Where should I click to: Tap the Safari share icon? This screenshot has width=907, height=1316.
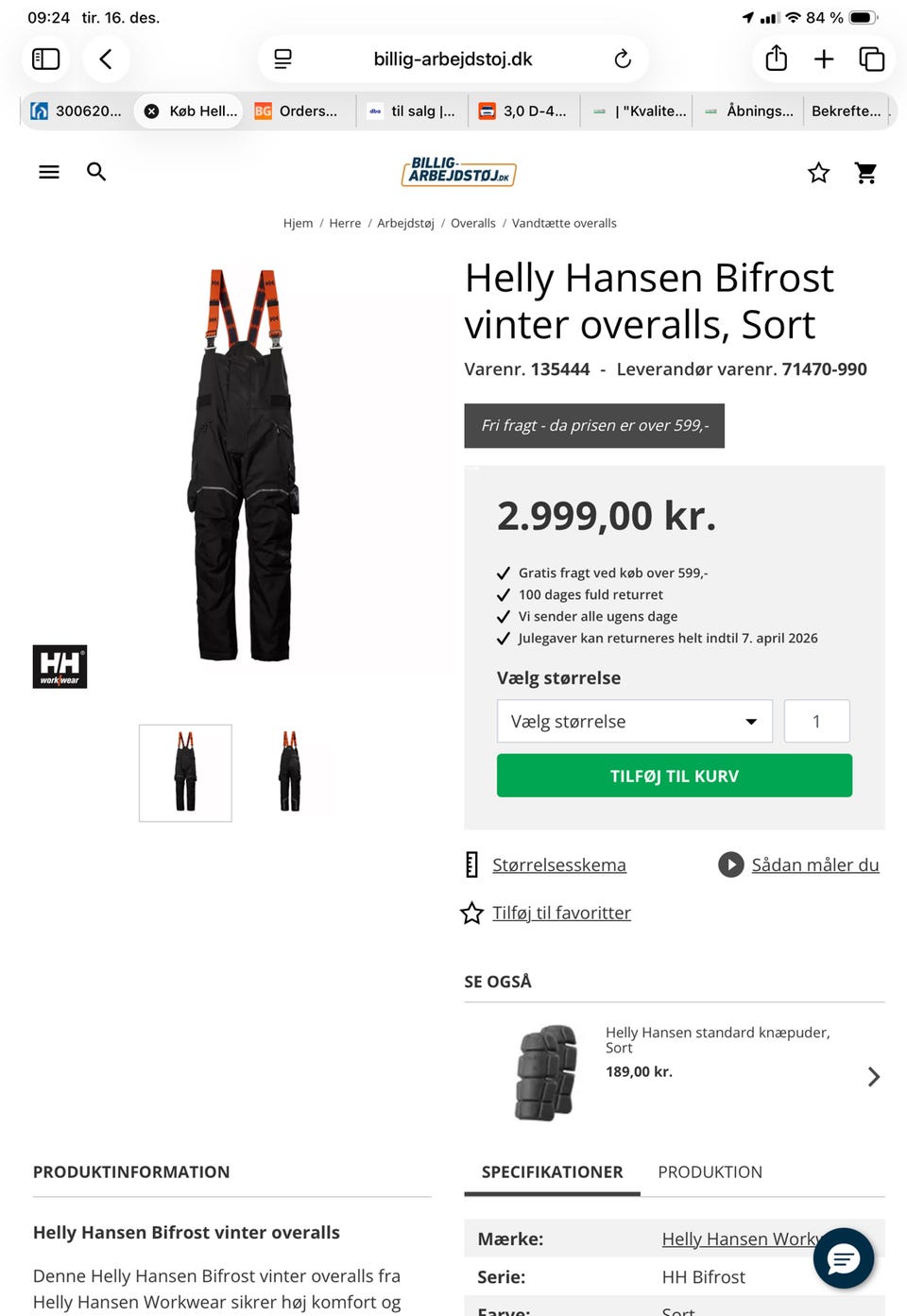click(777, 59)
